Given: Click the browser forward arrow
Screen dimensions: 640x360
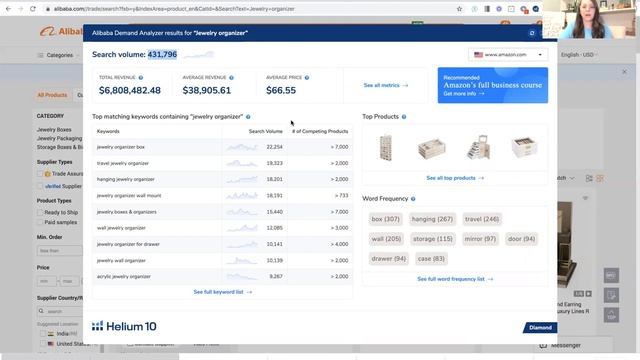Looking at the screenshot, I should click(x=20, y=9).
